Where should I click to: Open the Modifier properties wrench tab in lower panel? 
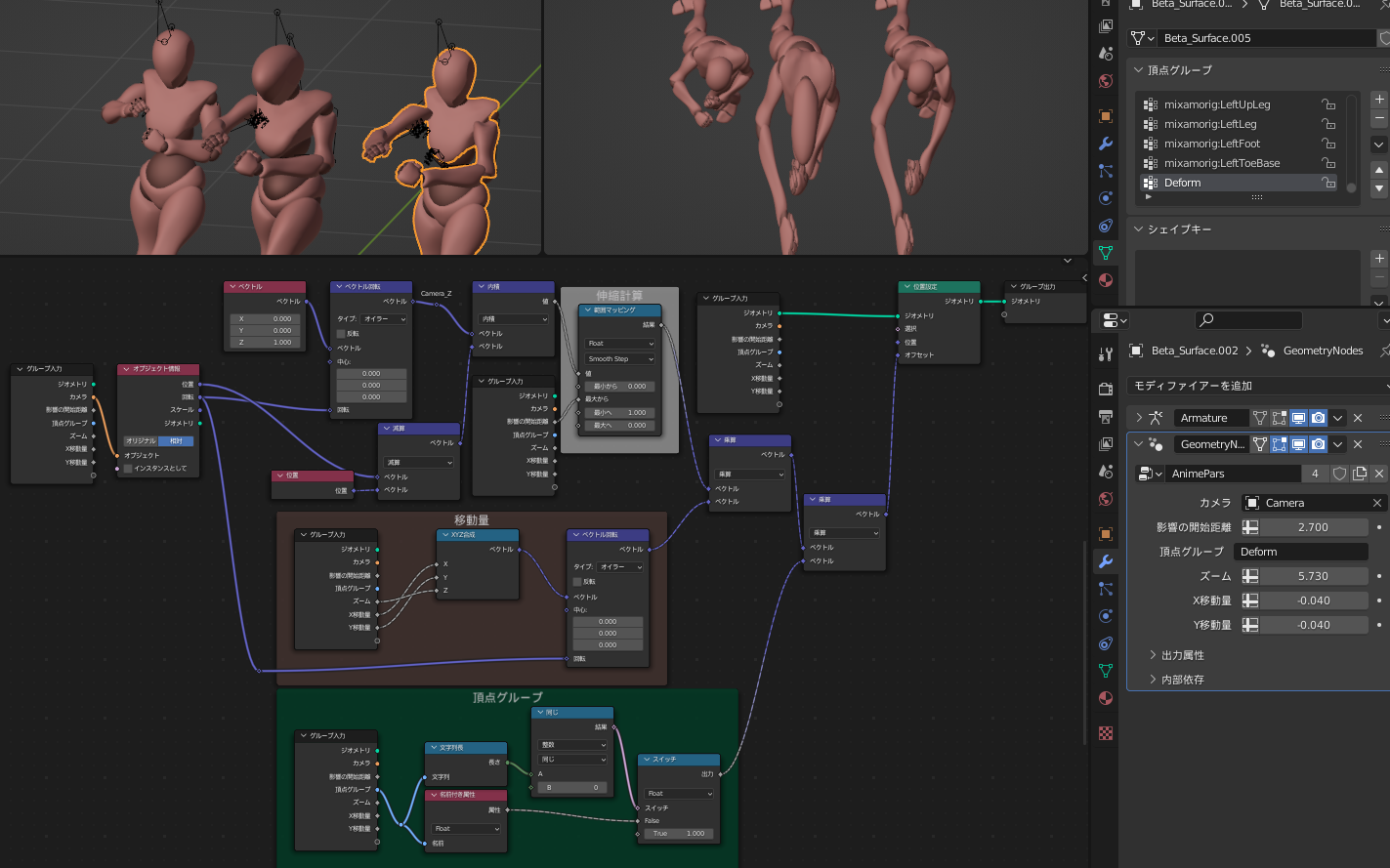pos(1106,561)
